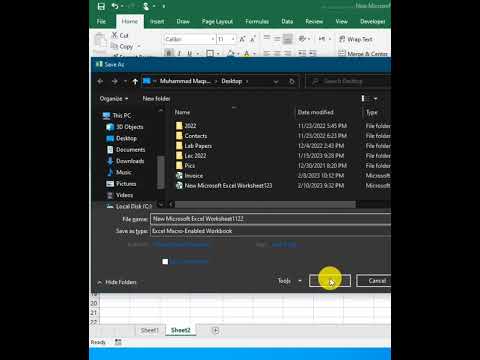Click the Fill Color bucket in Excel ribbon

click(231, 53)
